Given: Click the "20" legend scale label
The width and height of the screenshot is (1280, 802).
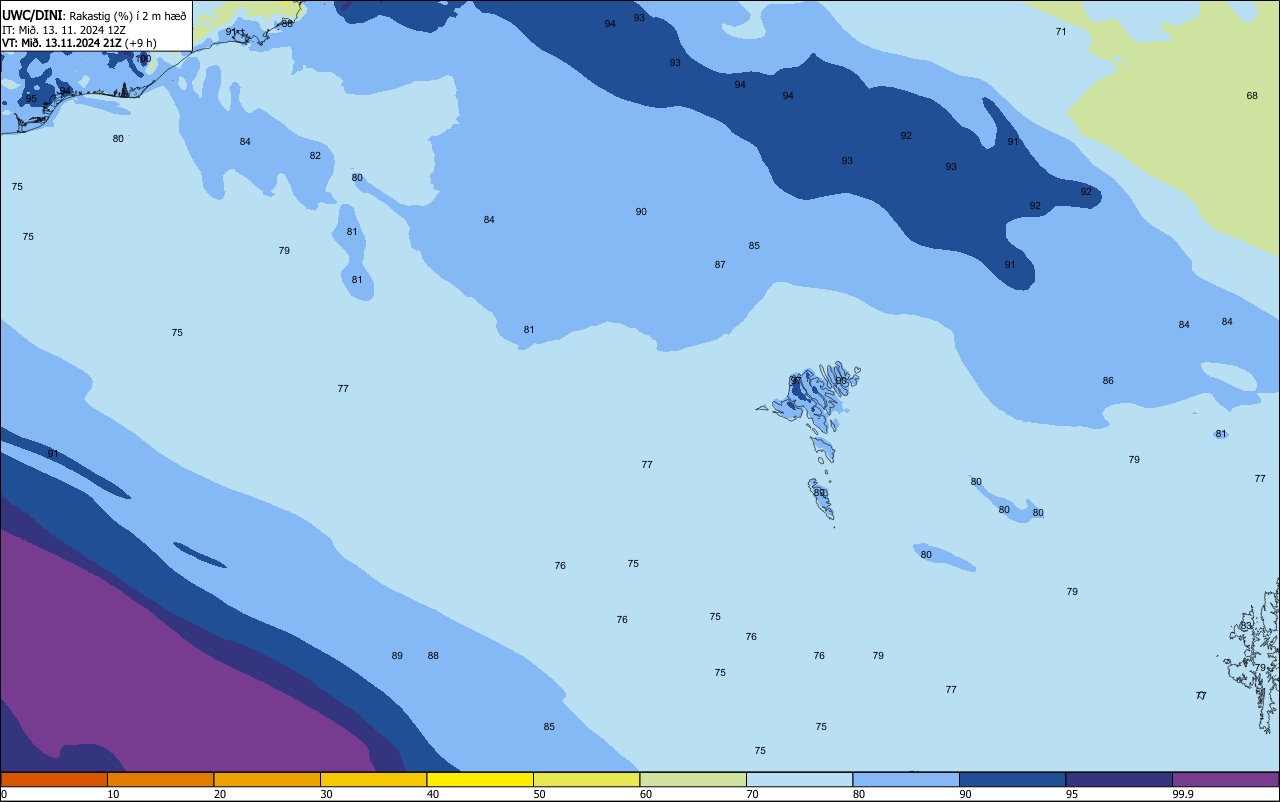Looking at the screenshot, I should point(220,794).
